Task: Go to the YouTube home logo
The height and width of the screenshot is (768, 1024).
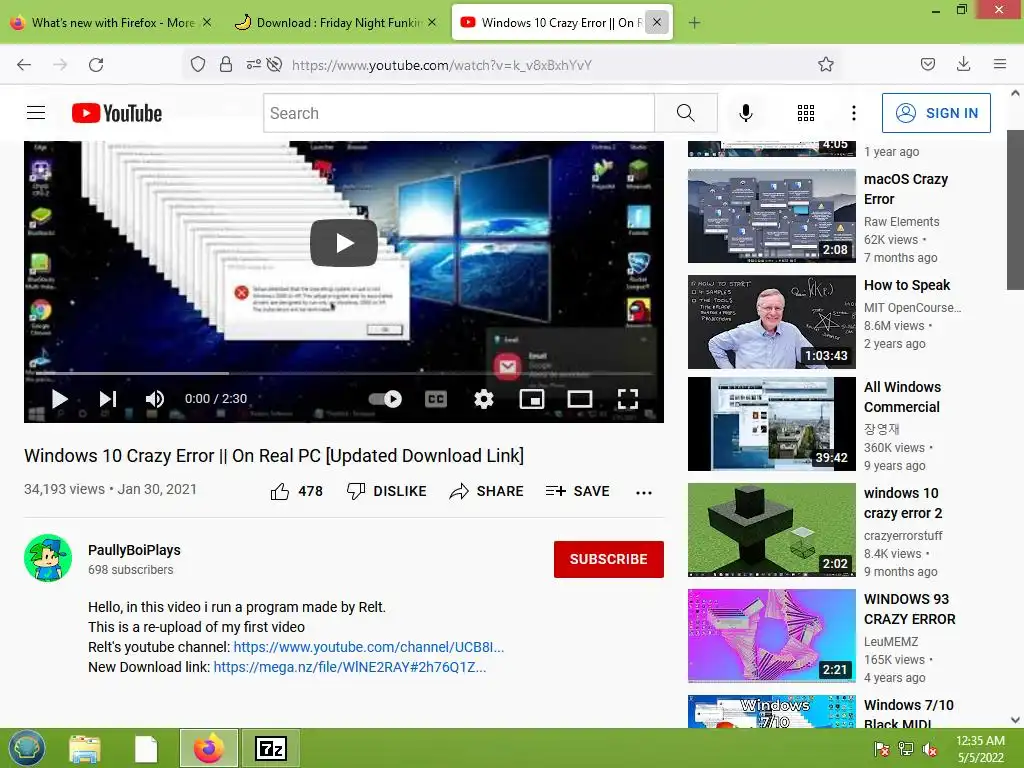Action: 117,113
